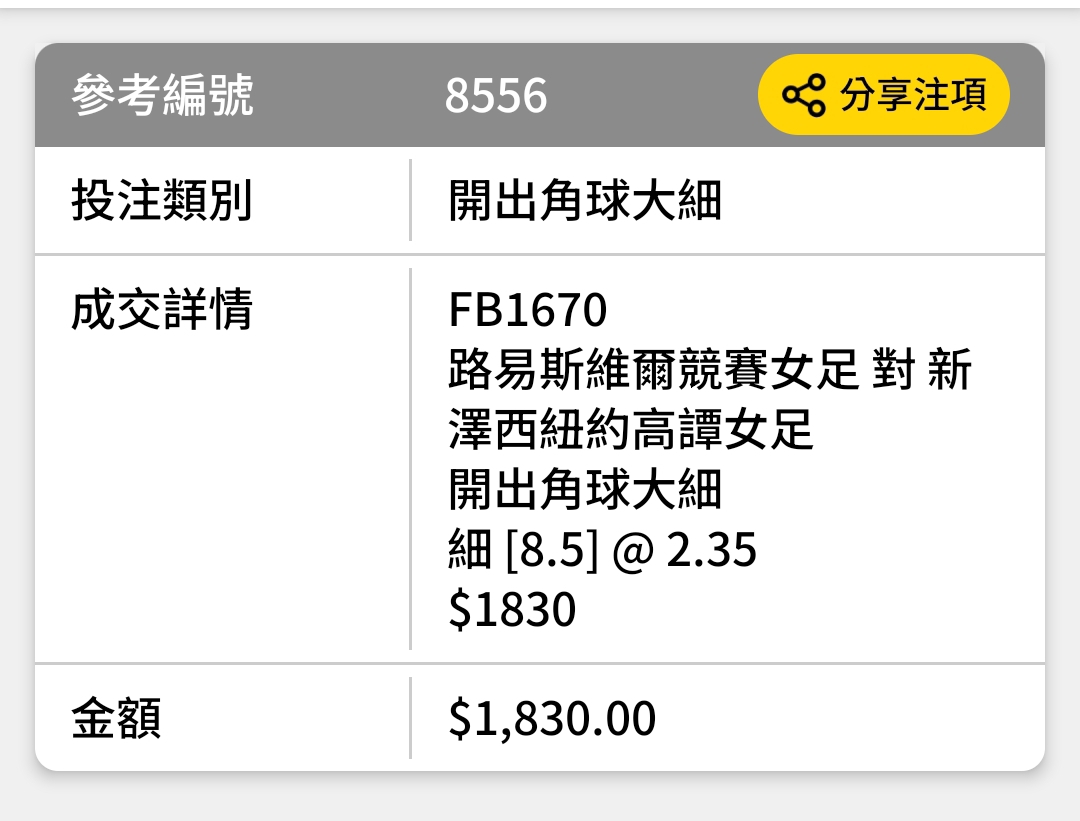Image resolution: width=1080 pixels, height=821 pixels.
Task: Select the 開出角球大細 bet type value
Action: [x=585, y=200]
